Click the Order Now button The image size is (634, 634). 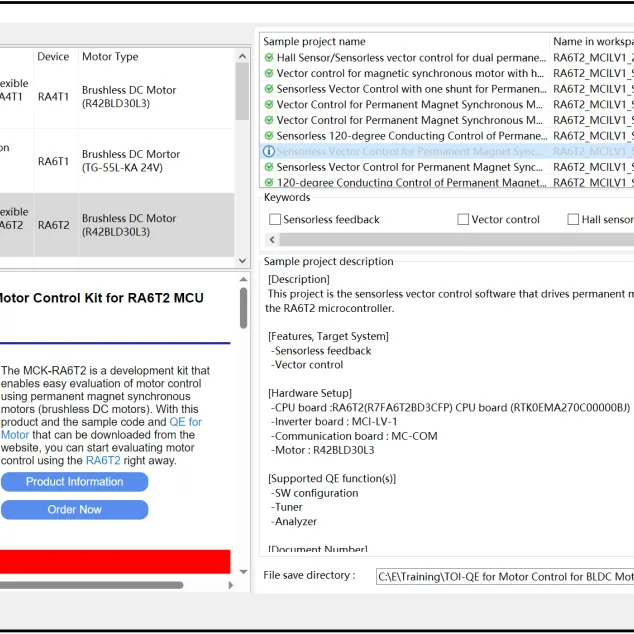74,510
